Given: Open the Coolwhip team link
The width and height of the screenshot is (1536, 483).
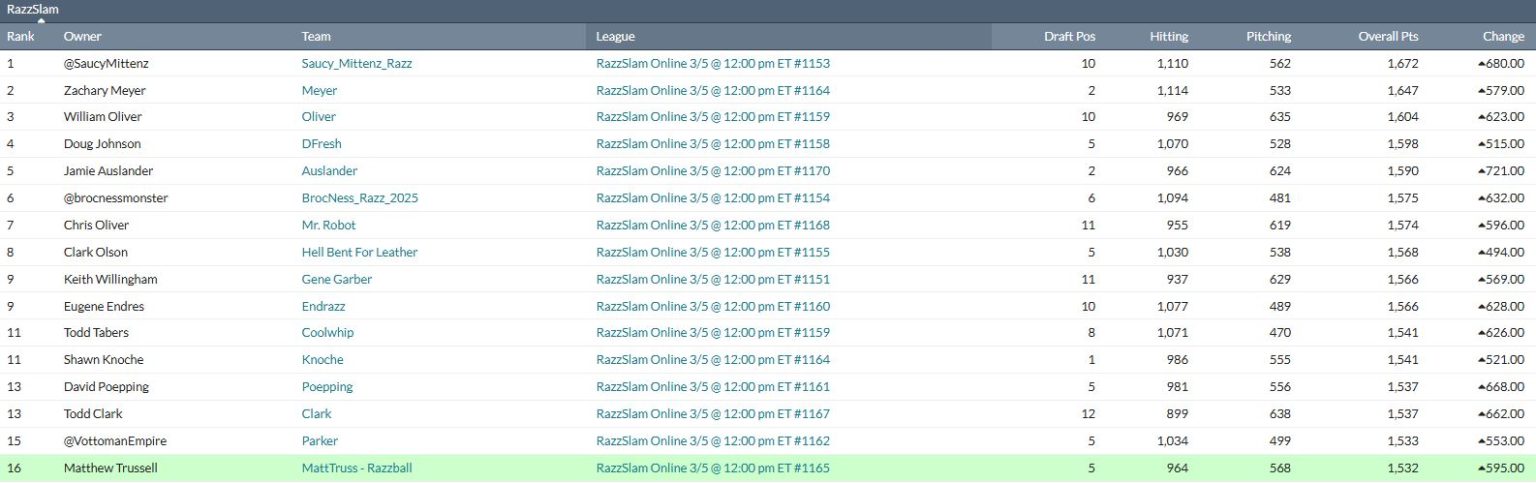Looking at the screenshot, I should 328,332.
